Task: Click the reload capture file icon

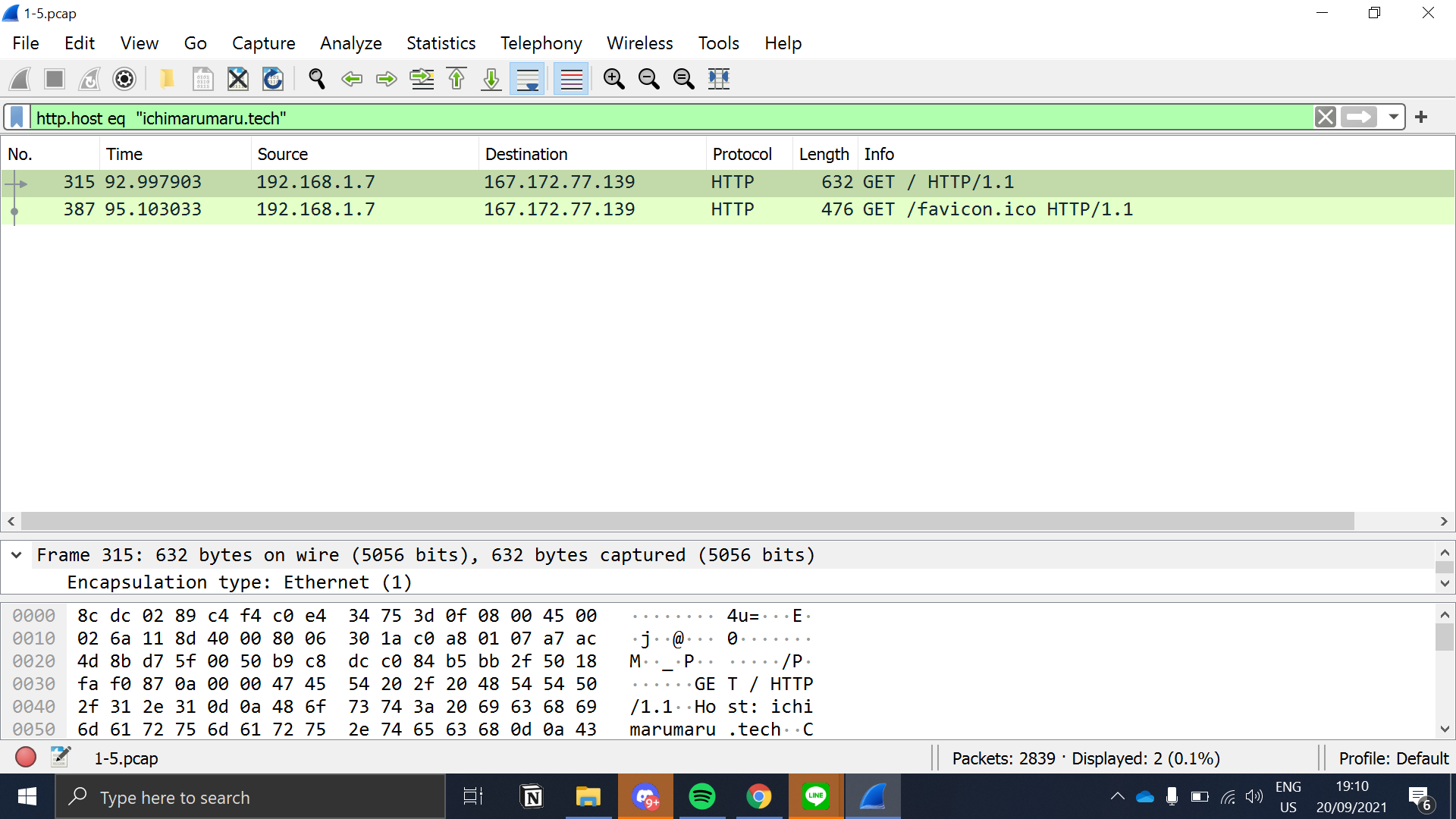Action: 273,79
